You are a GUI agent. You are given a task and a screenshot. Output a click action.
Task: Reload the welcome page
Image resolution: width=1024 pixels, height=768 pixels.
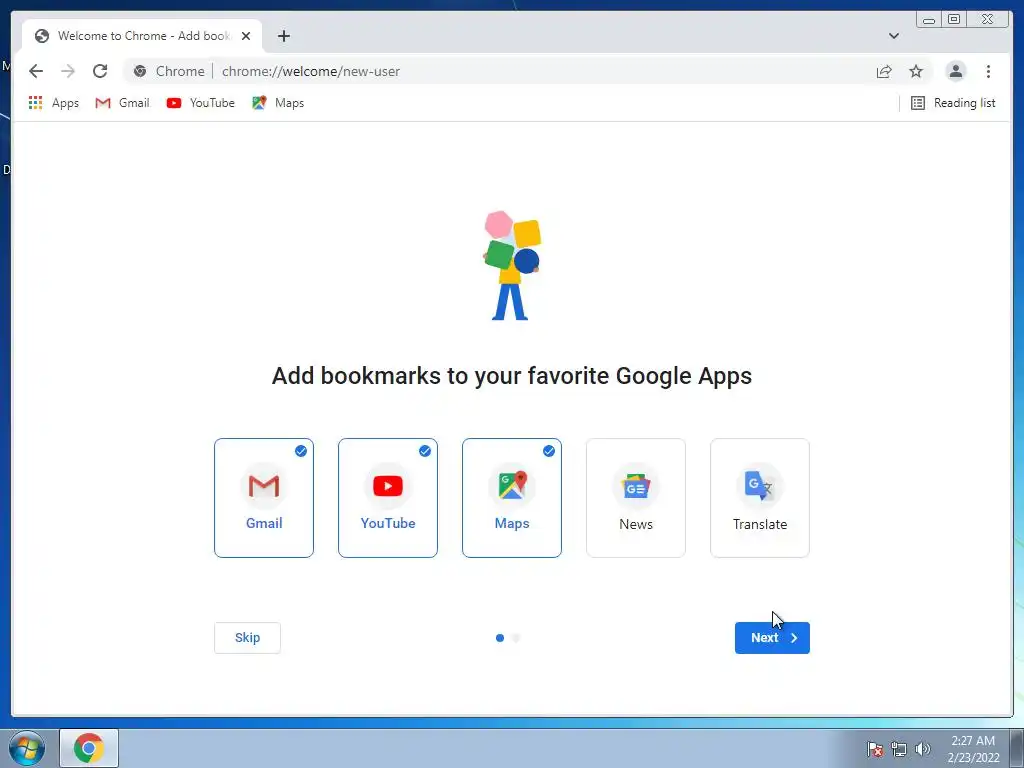(100, 71)
